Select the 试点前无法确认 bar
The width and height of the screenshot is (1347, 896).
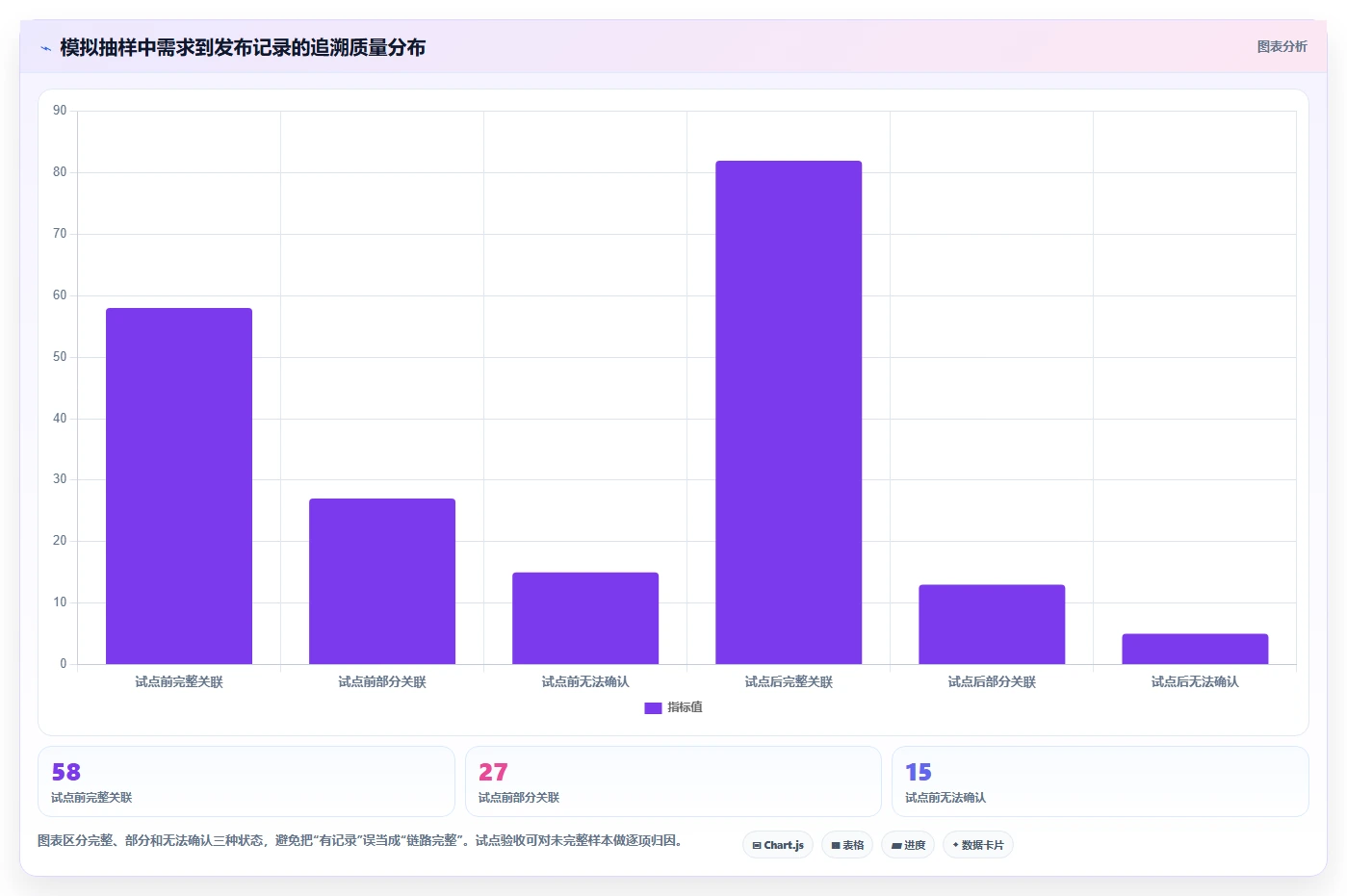click(585, 618)
